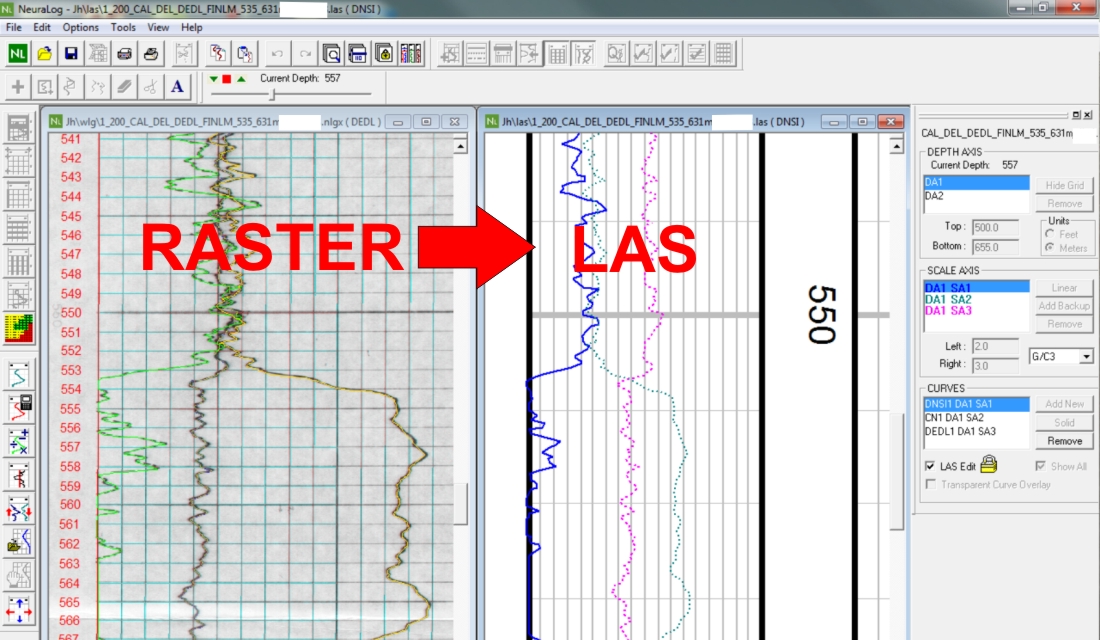Screen dimensions: 1100x640
Task: Open the G/C3 units dropdown
Action: click(x=1085, y=356)
